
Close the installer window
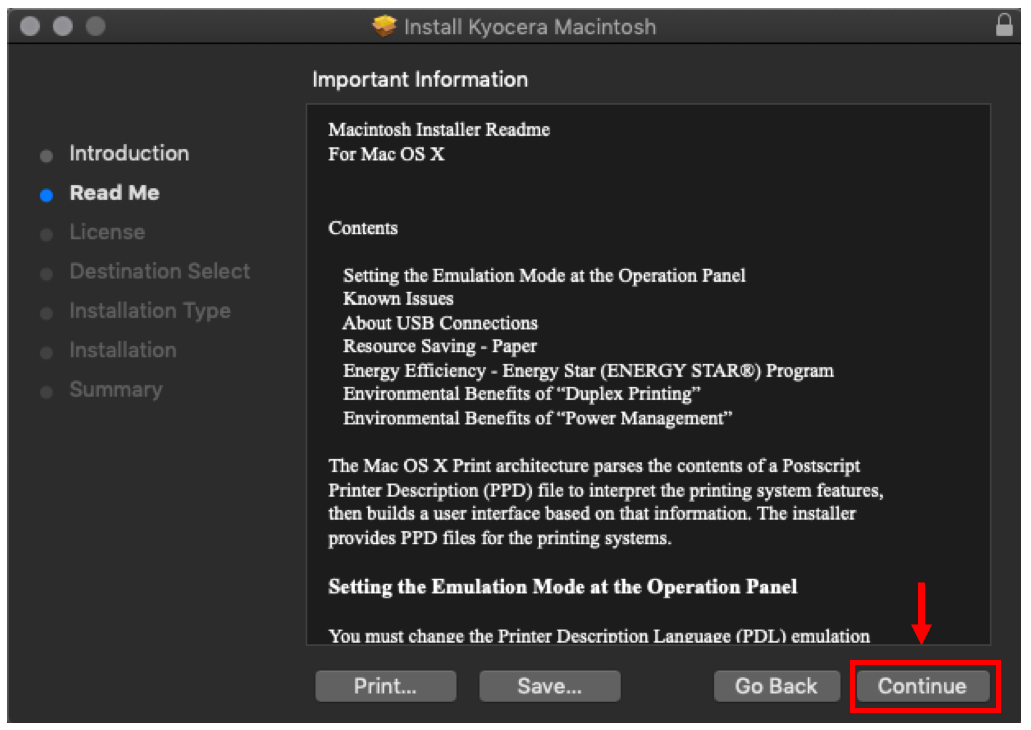point(30,27)
